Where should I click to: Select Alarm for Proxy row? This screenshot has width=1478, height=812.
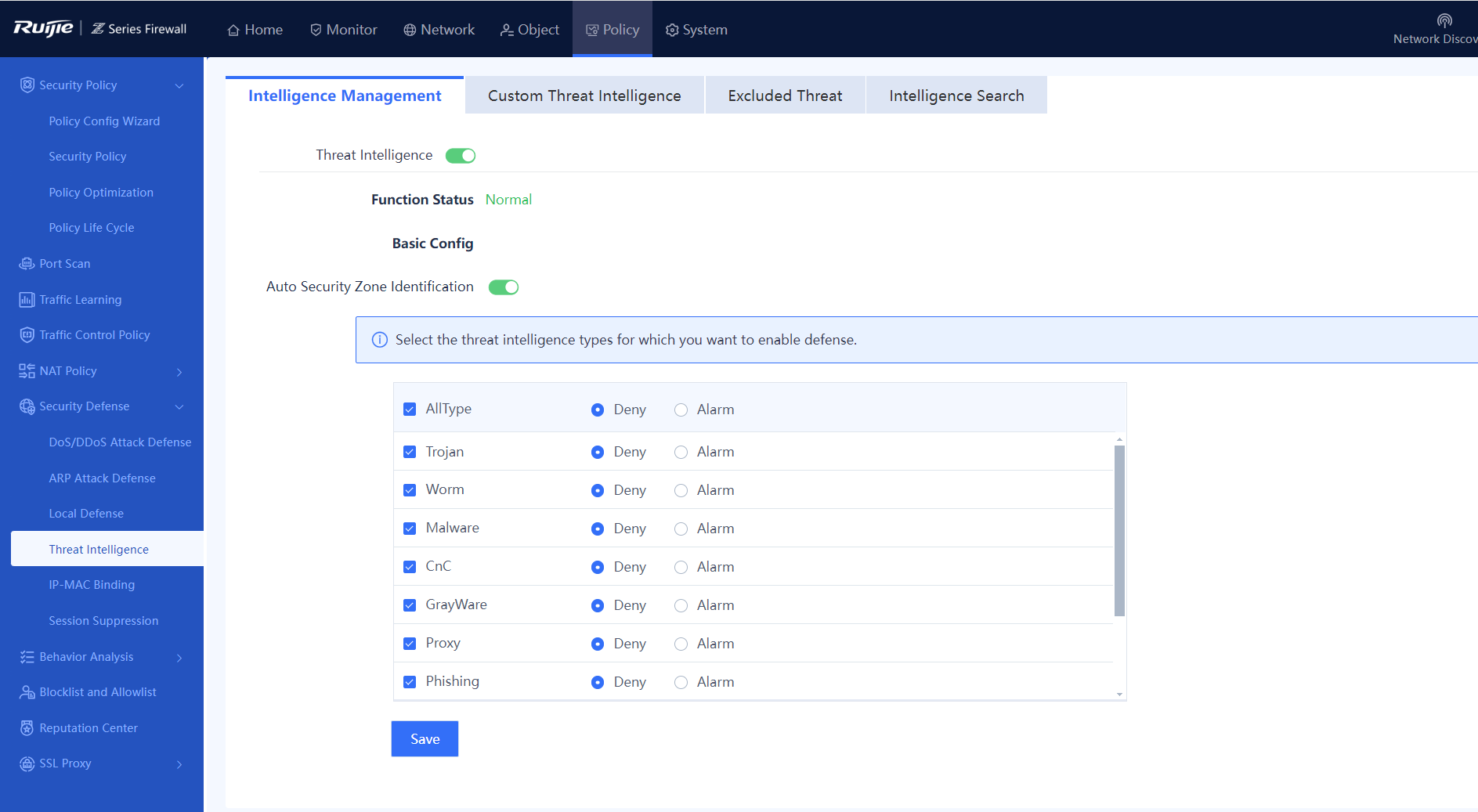coord(681,644)
